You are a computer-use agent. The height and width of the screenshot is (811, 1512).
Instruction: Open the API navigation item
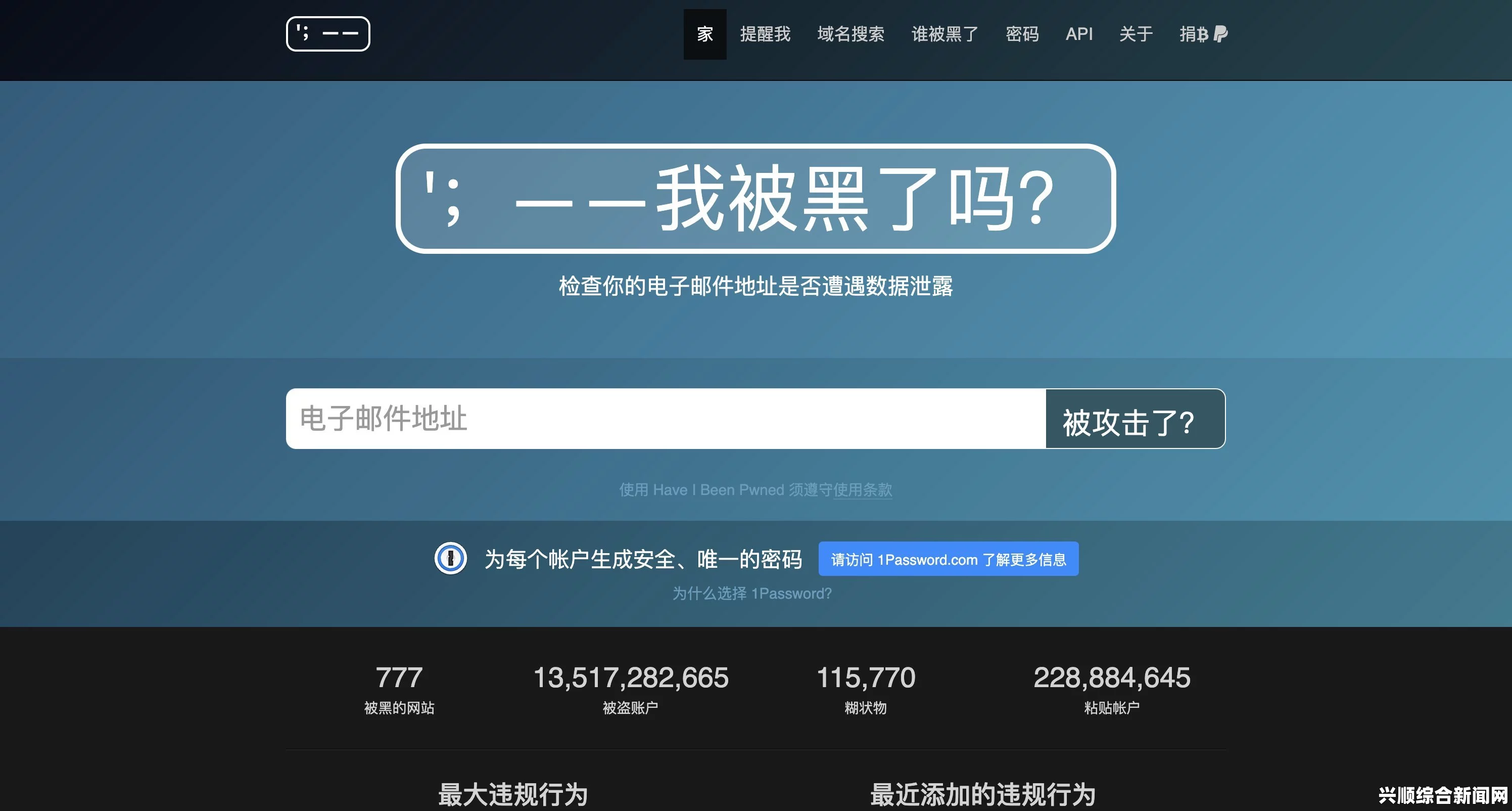pos(1079,34)
